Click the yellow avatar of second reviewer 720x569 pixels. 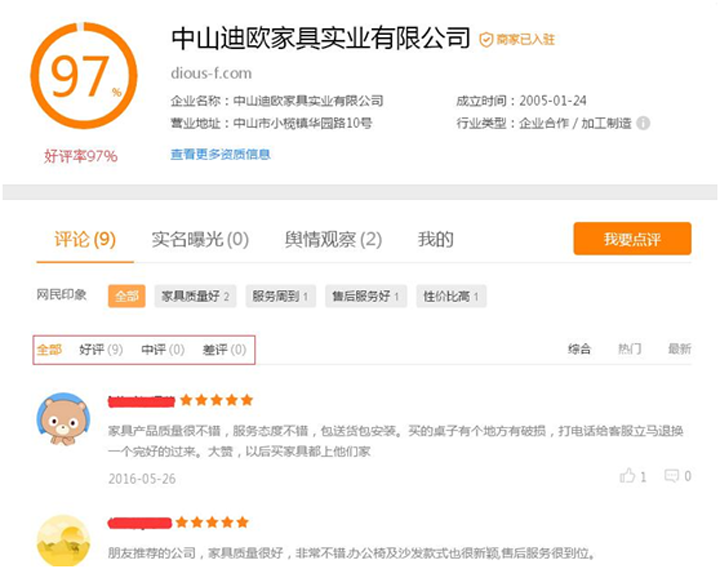pos(64,541)
